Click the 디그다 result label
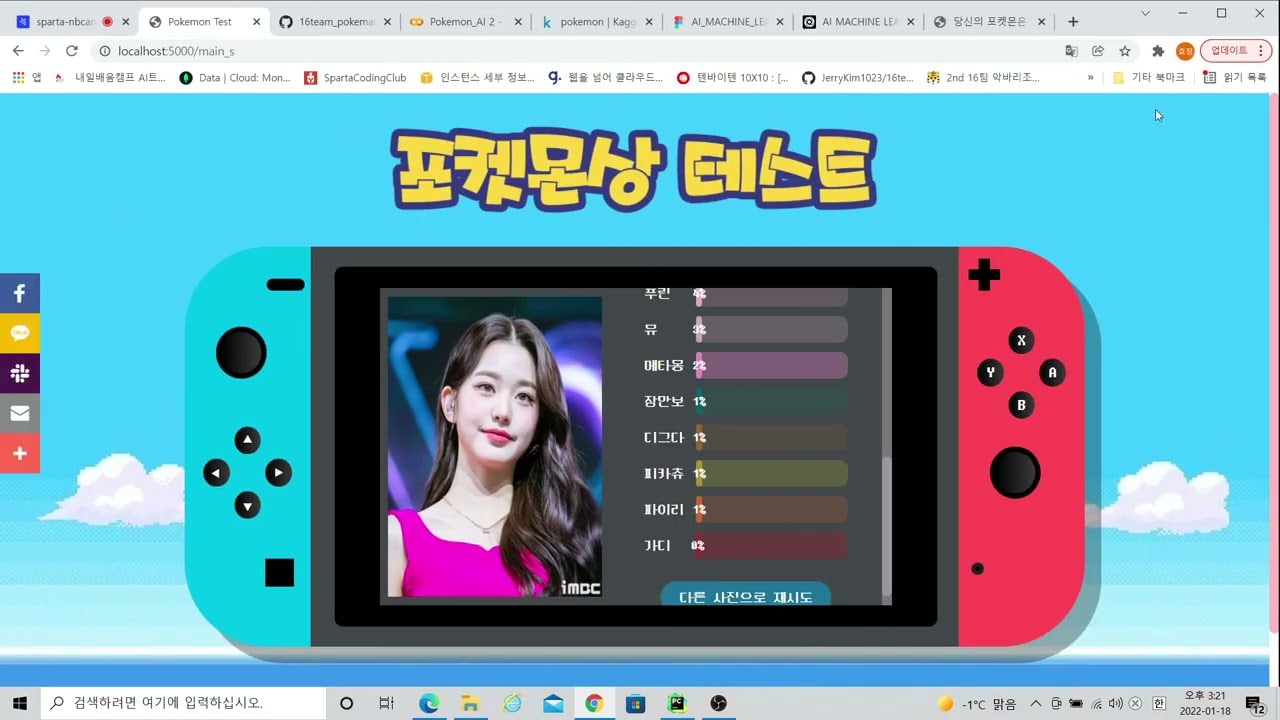The width and height of the screenshot is (1280, 720). 664,438
